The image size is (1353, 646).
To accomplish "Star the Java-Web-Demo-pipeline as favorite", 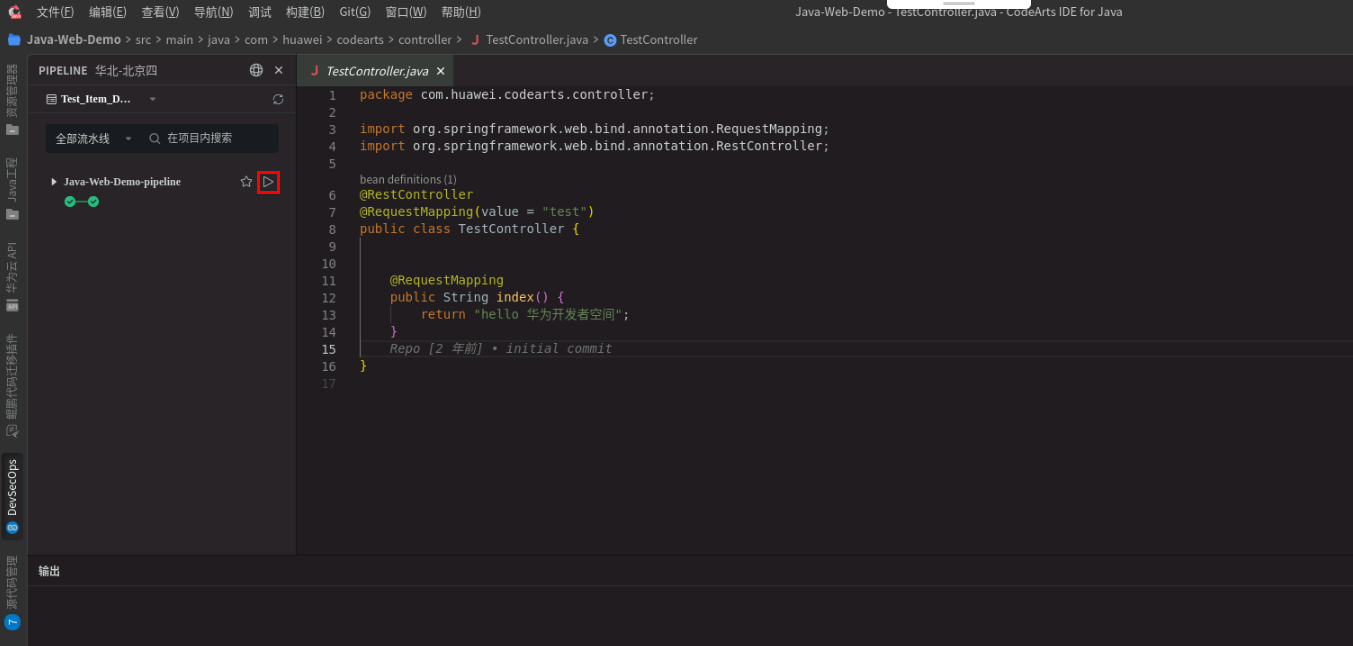I will point(246,182).
